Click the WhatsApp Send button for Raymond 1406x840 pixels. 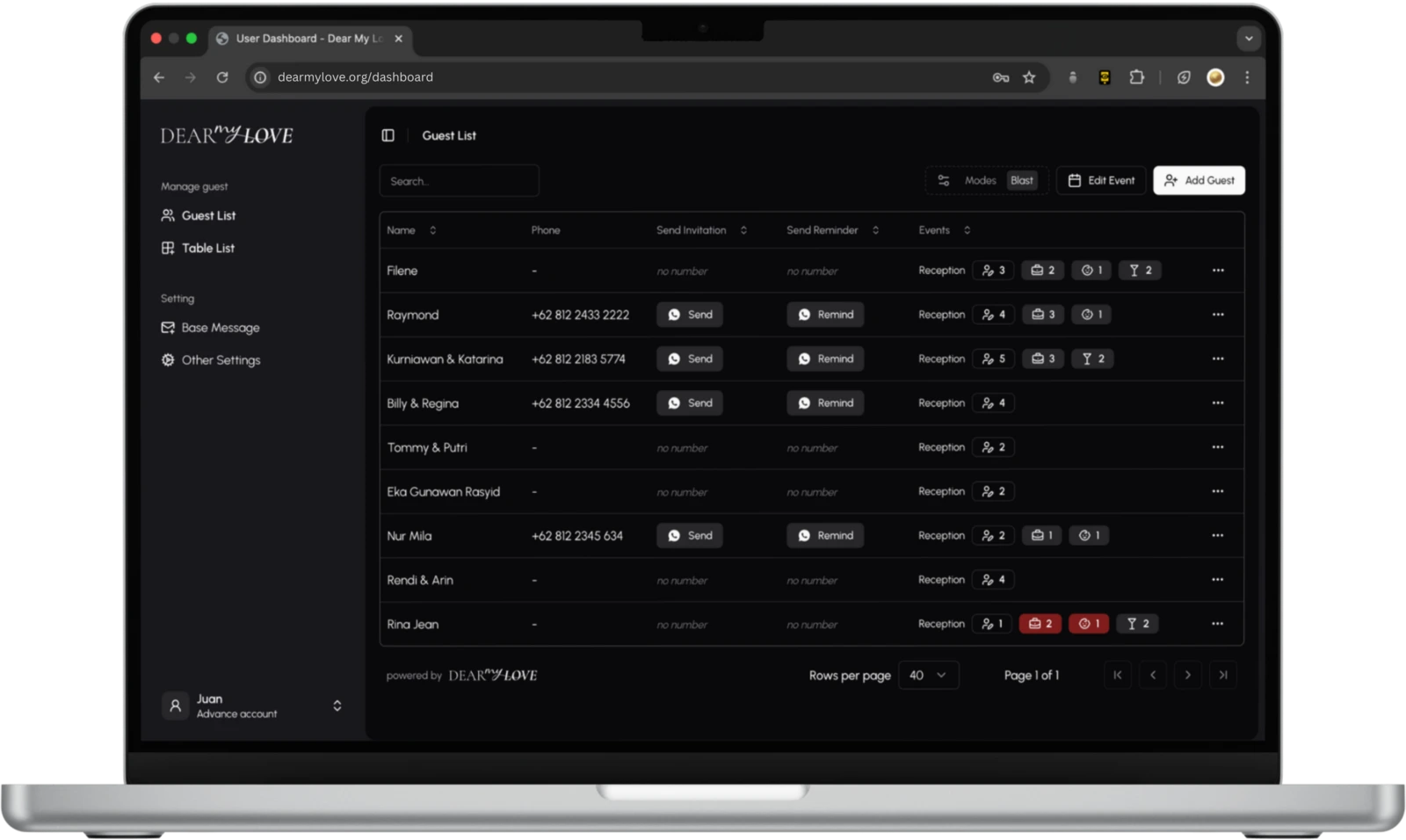pos(690,314)
